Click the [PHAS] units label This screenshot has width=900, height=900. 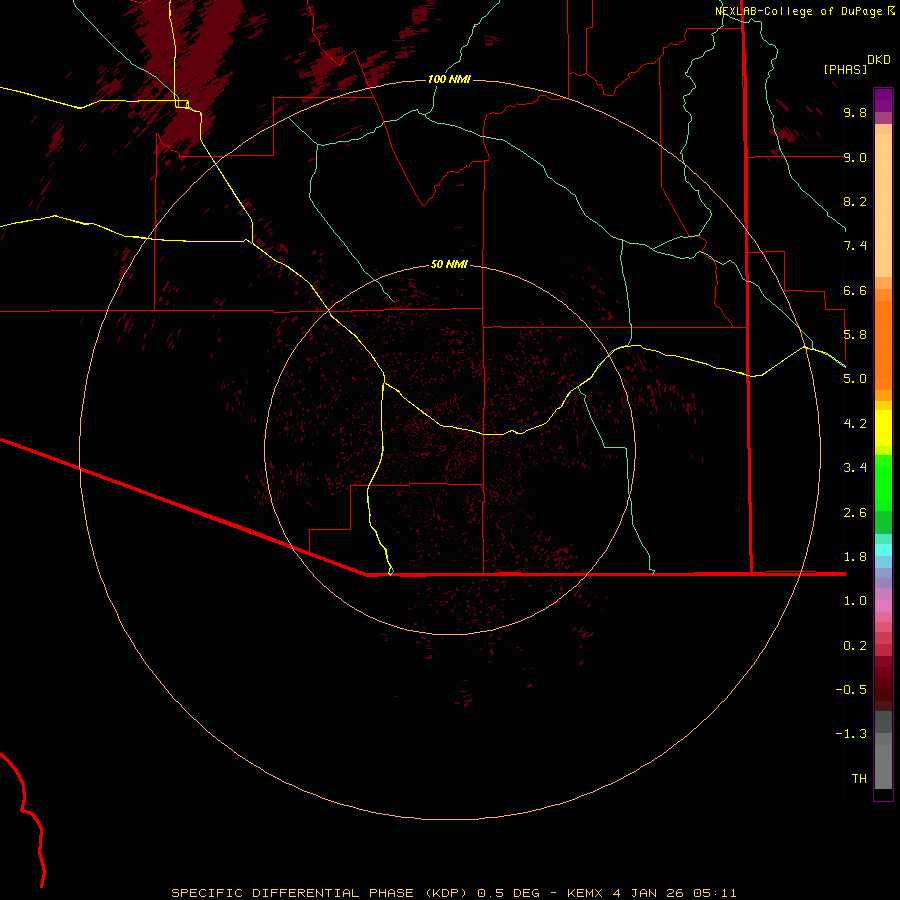[x=845, y=69]
